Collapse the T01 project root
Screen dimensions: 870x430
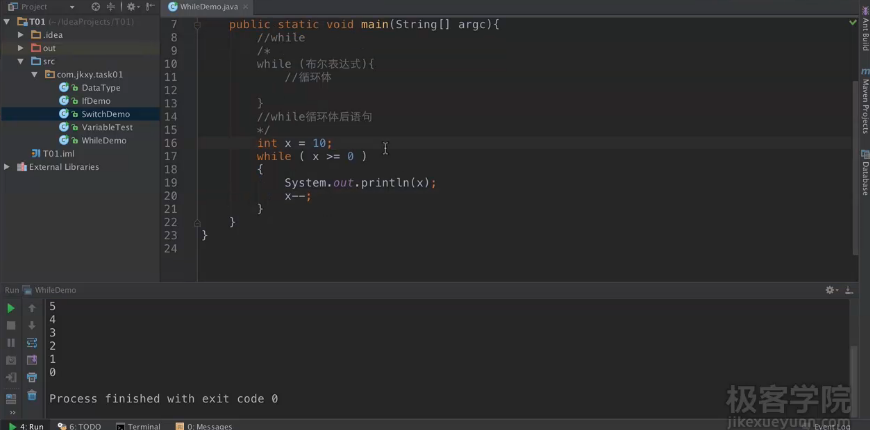click(x=7, y=22)
